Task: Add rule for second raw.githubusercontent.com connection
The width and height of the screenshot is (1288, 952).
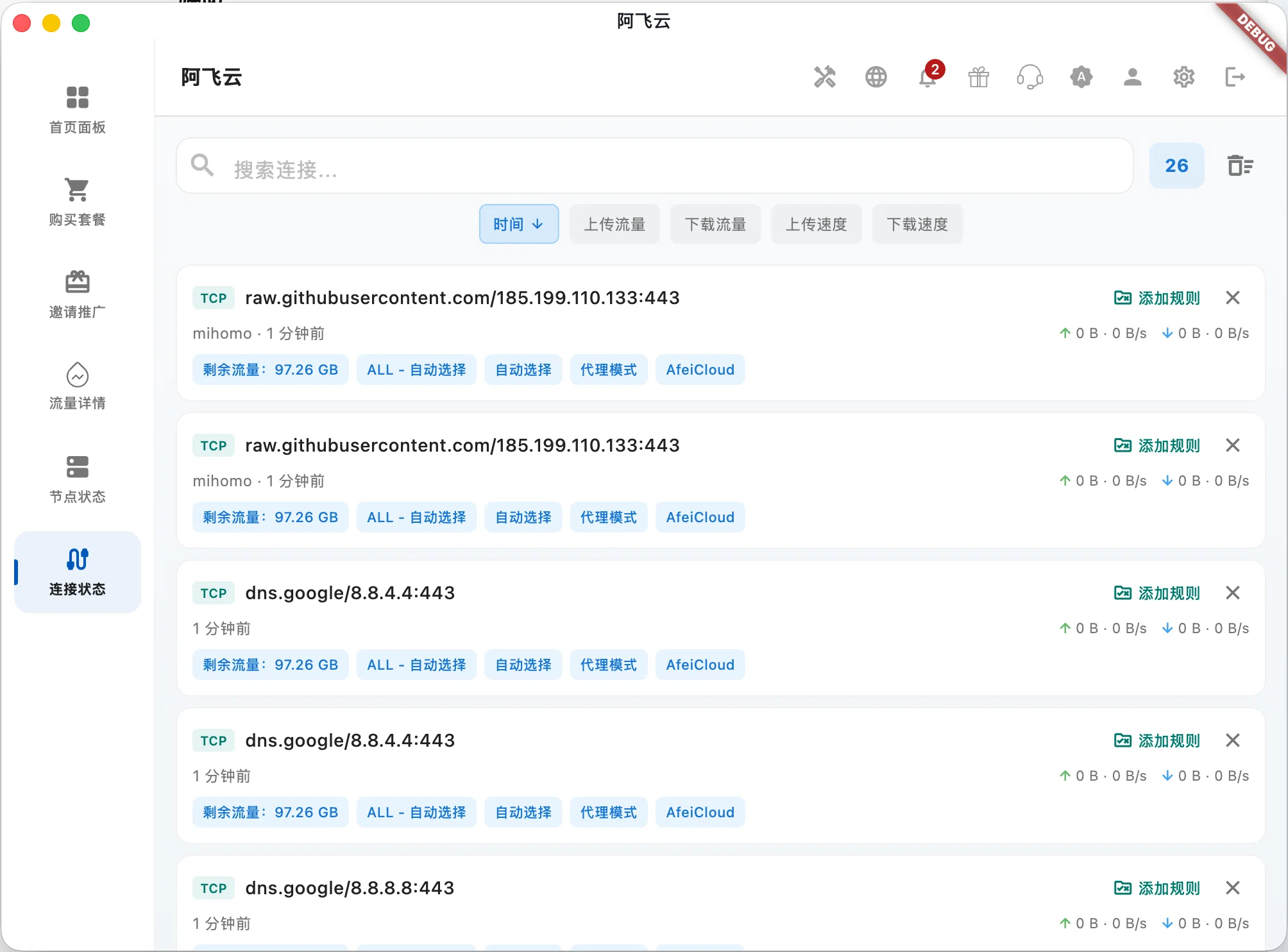Action: [x=1157, y=445]
